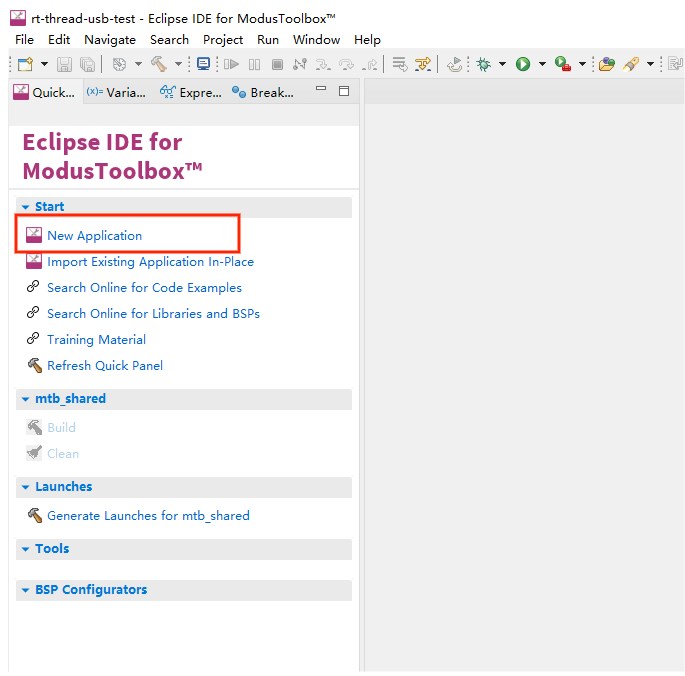Click the Search flashlight toolbar icon

(631, 64)
